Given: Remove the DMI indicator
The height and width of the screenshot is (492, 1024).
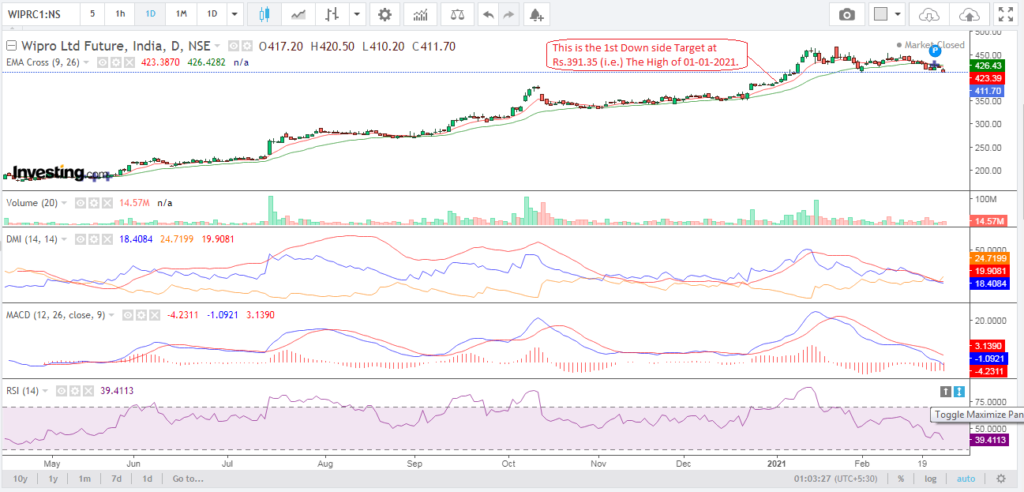Looking at the screenshot, I should coord(109,240).
